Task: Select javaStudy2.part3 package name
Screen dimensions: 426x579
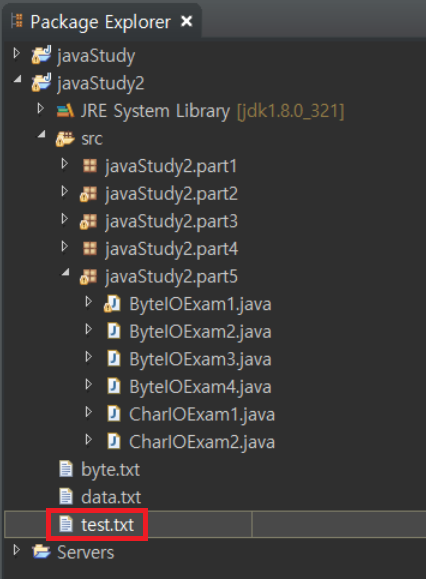Action: (171, 222)
